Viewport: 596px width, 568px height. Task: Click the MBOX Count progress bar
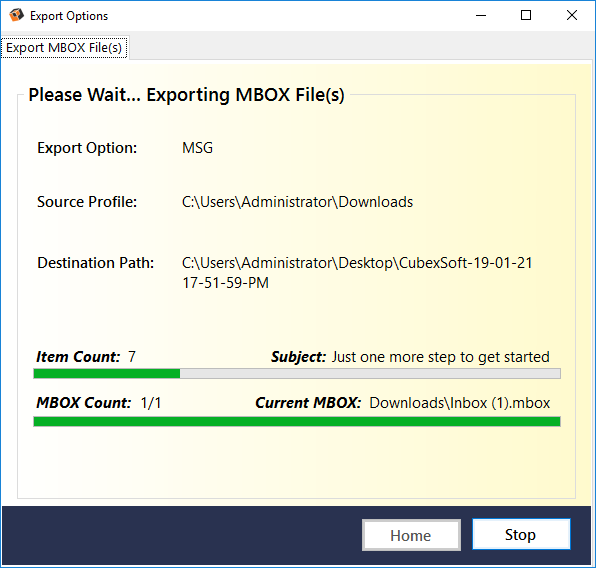[x=297, y=421]
